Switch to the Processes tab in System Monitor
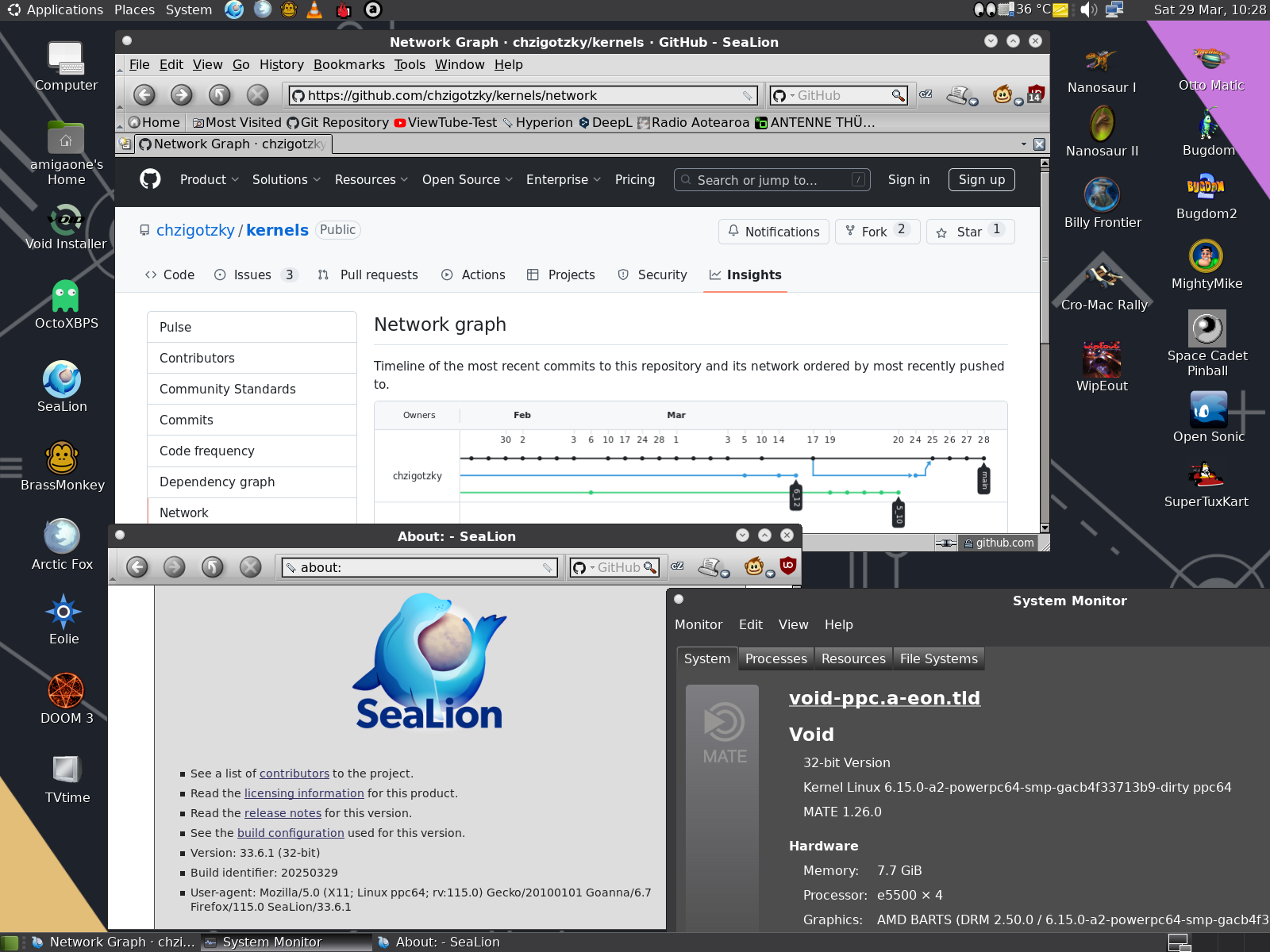The image size is (1270, 952). coord(775,658)
